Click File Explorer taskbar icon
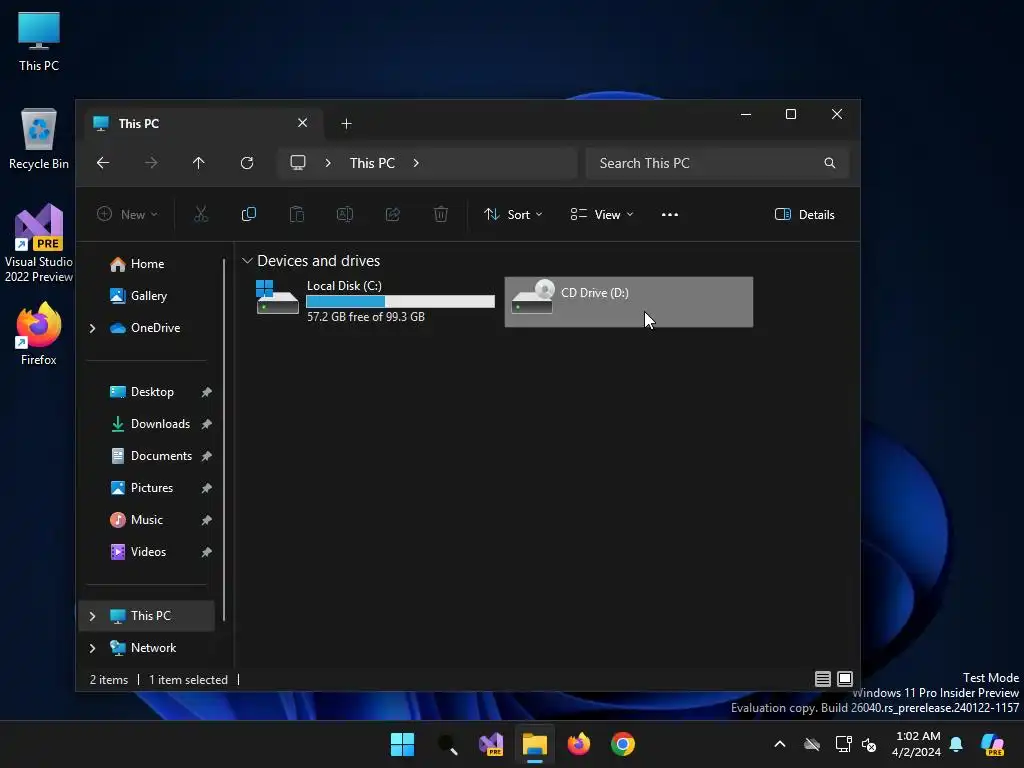The image size is (1024, 768). click(535, 744)
